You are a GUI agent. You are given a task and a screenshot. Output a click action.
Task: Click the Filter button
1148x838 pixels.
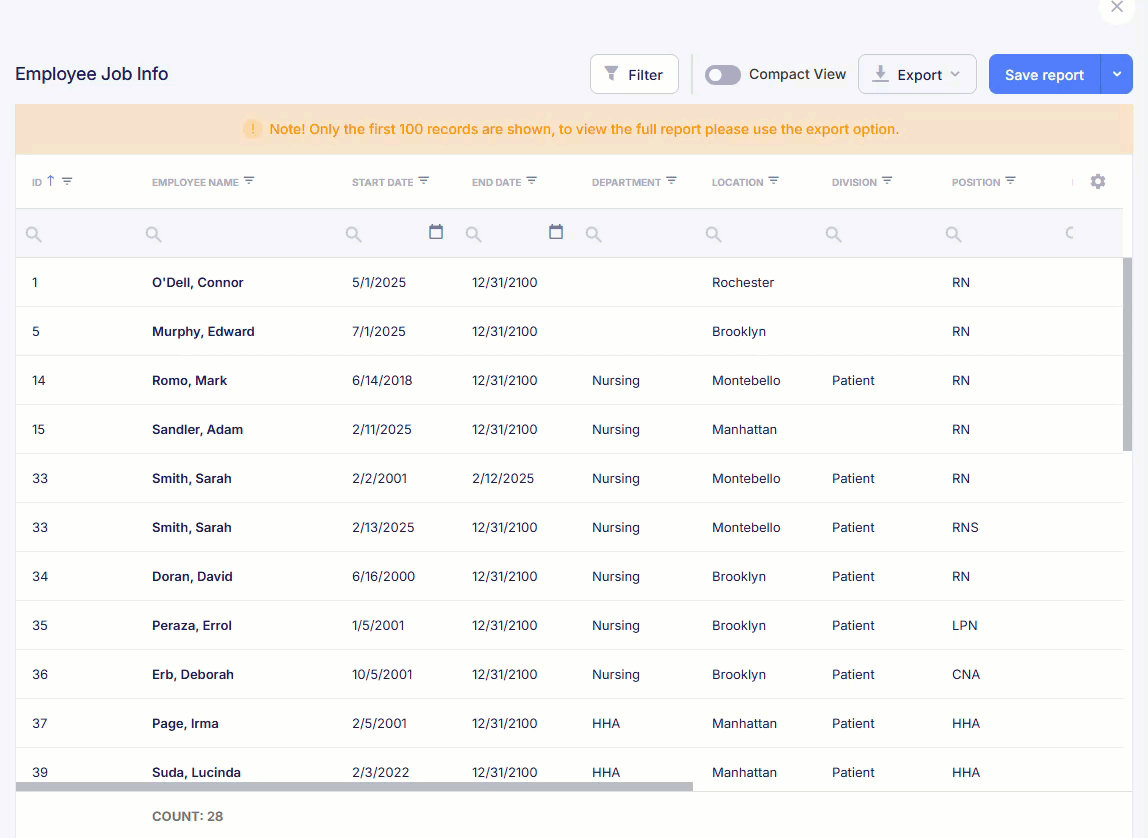pyautogui.click(x=634, y=74)
